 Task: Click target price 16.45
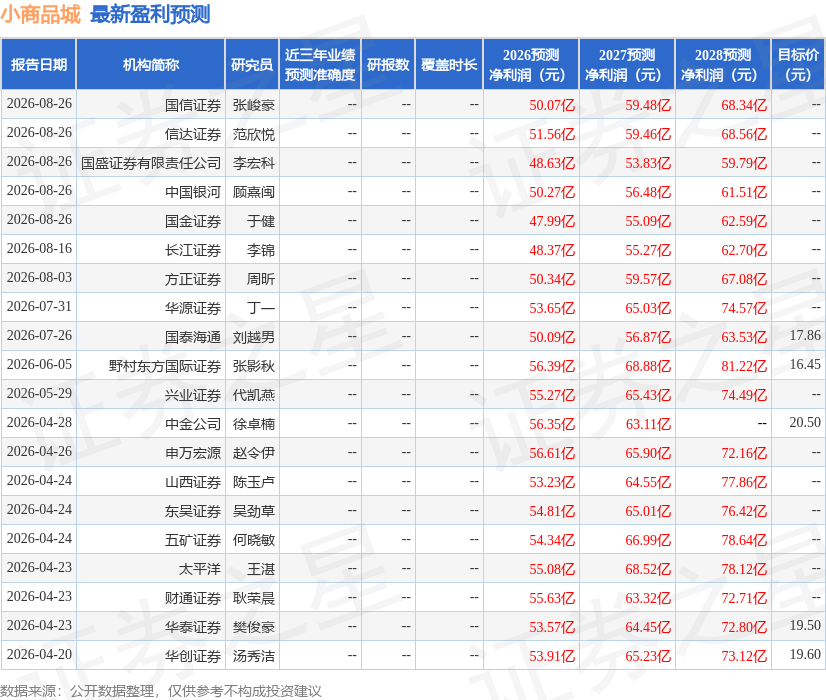(805, 364)
